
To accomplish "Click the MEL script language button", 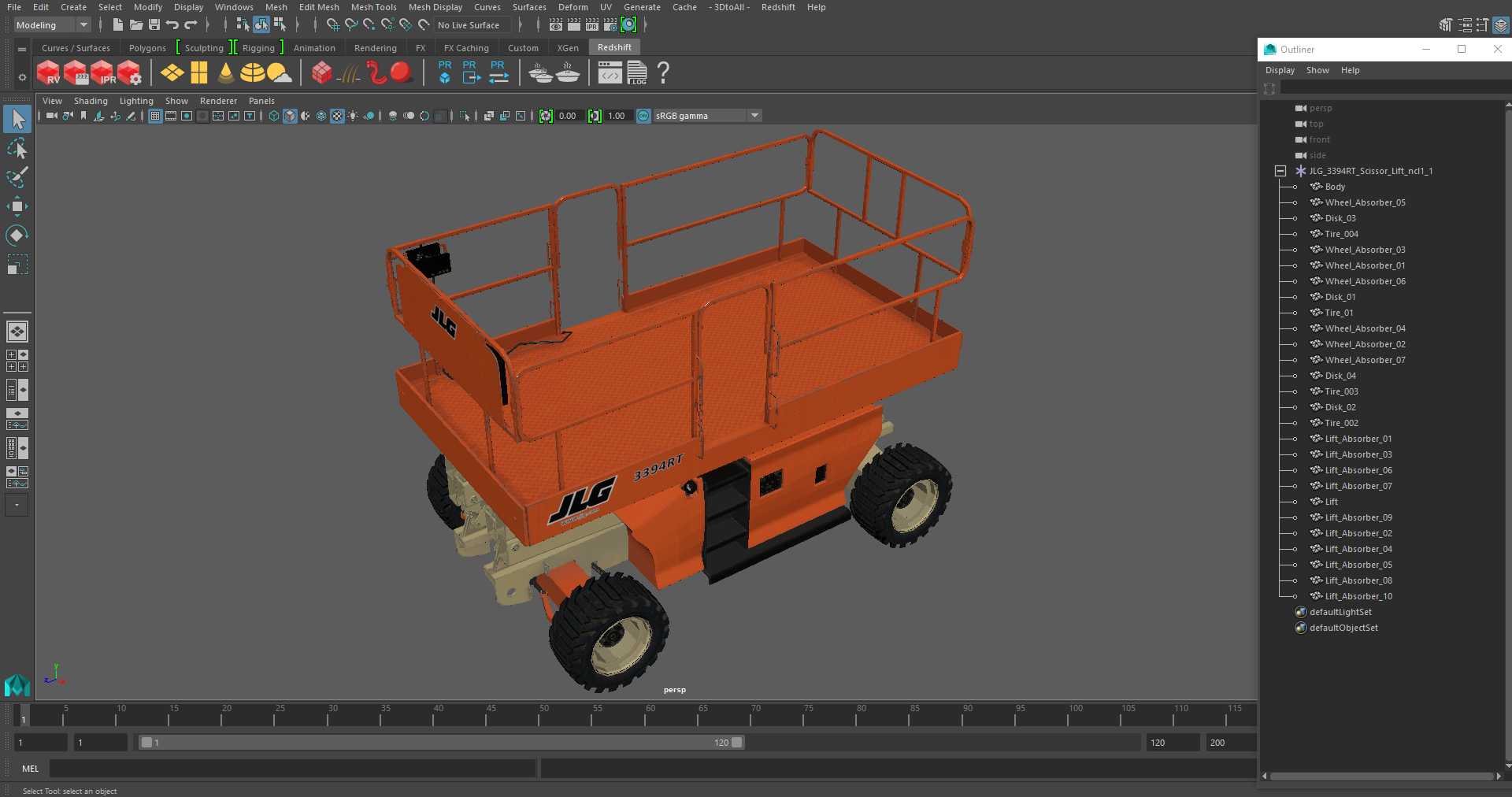I will pos(31,769).
